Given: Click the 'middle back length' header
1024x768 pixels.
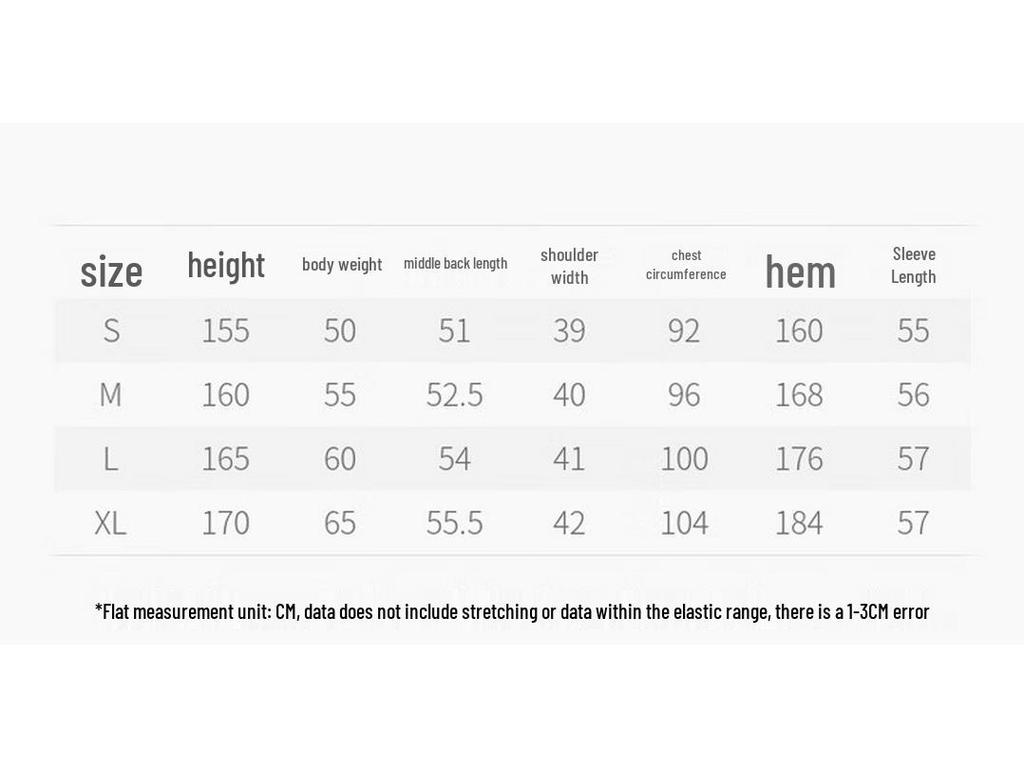Looking at the screenshot, I should click(x=455, y=263).
